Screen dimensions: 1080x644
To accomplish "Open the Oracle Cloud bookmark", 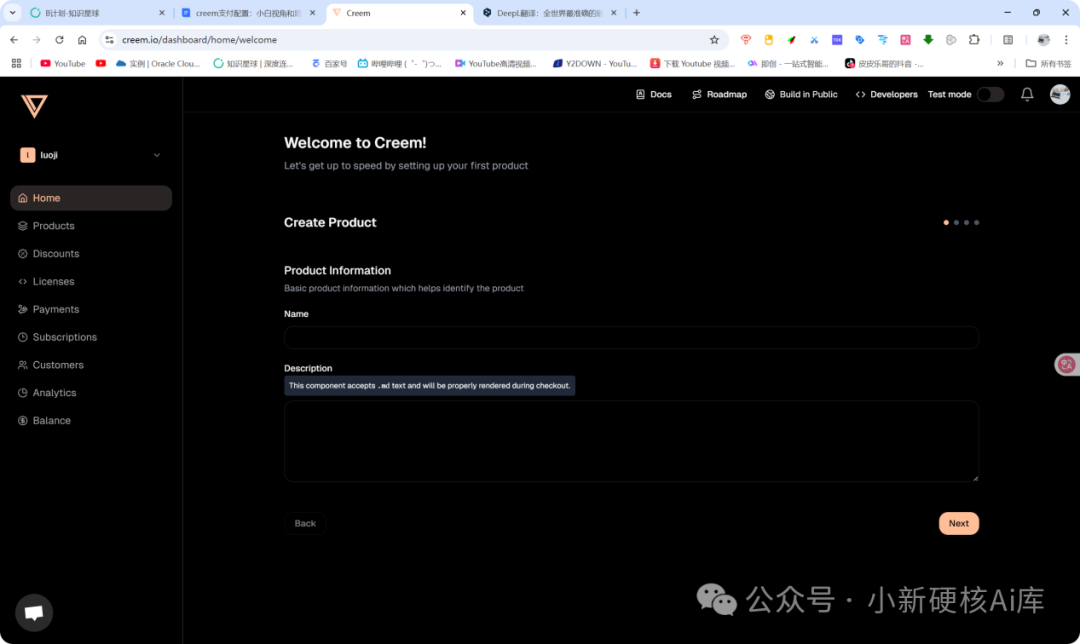I will coord(158,63).
